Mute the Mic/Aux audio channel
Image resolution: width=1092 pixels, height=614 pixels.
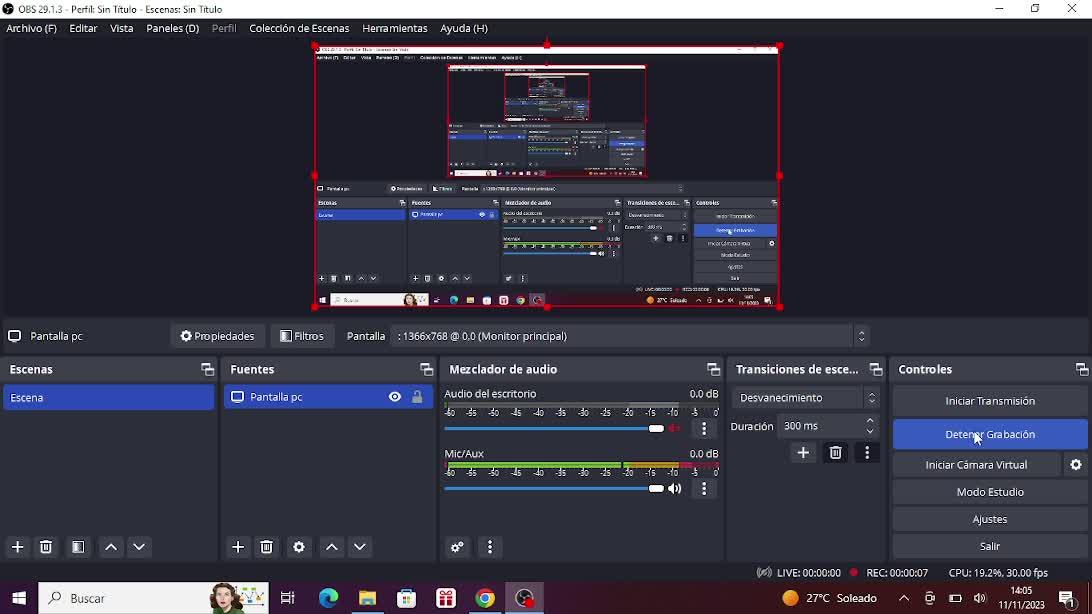[676, 489]
